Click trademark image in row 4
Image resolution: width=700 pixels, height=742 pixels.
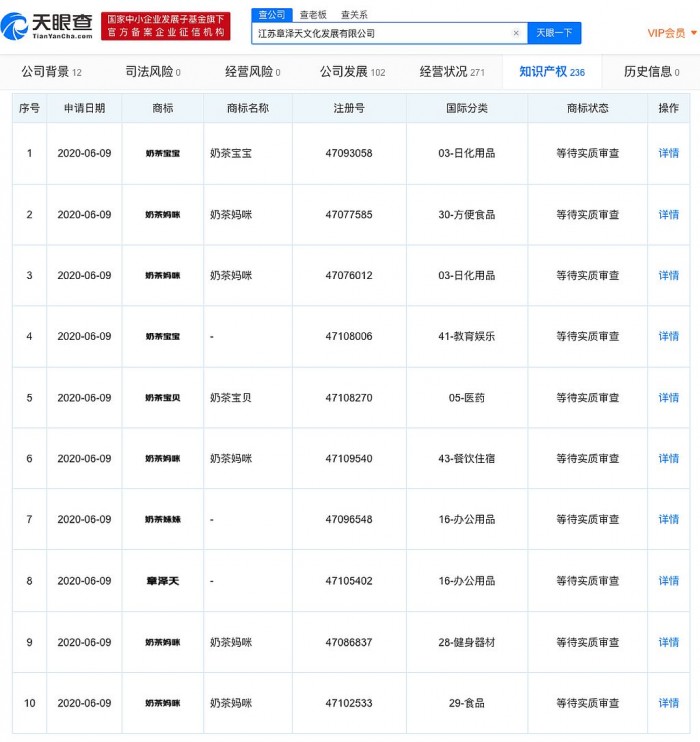(x=163, y=336)
